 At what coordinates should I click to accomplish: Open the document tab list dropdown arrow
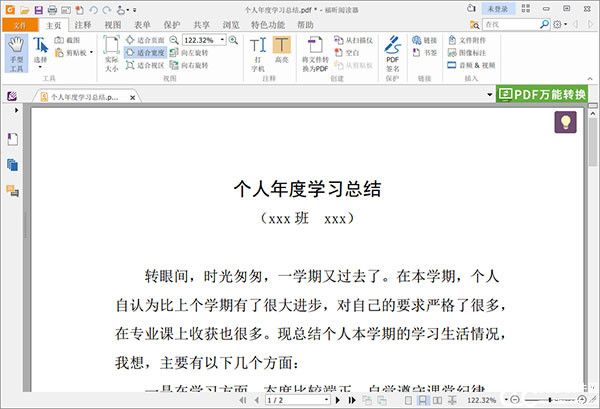click(x=489, y=95)
